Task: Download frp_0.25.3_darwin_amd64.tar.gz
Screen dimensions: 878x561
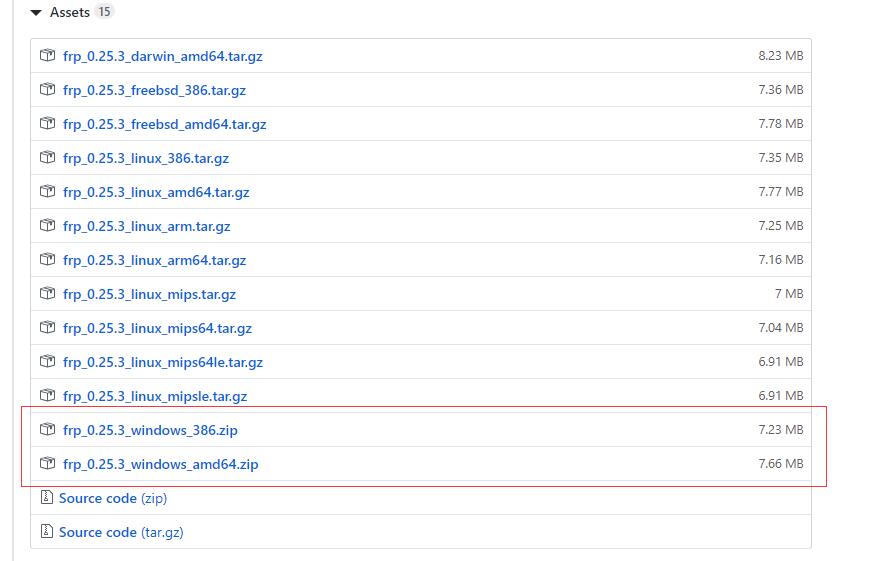Action: pyautogui.click(x=162, y=57)
